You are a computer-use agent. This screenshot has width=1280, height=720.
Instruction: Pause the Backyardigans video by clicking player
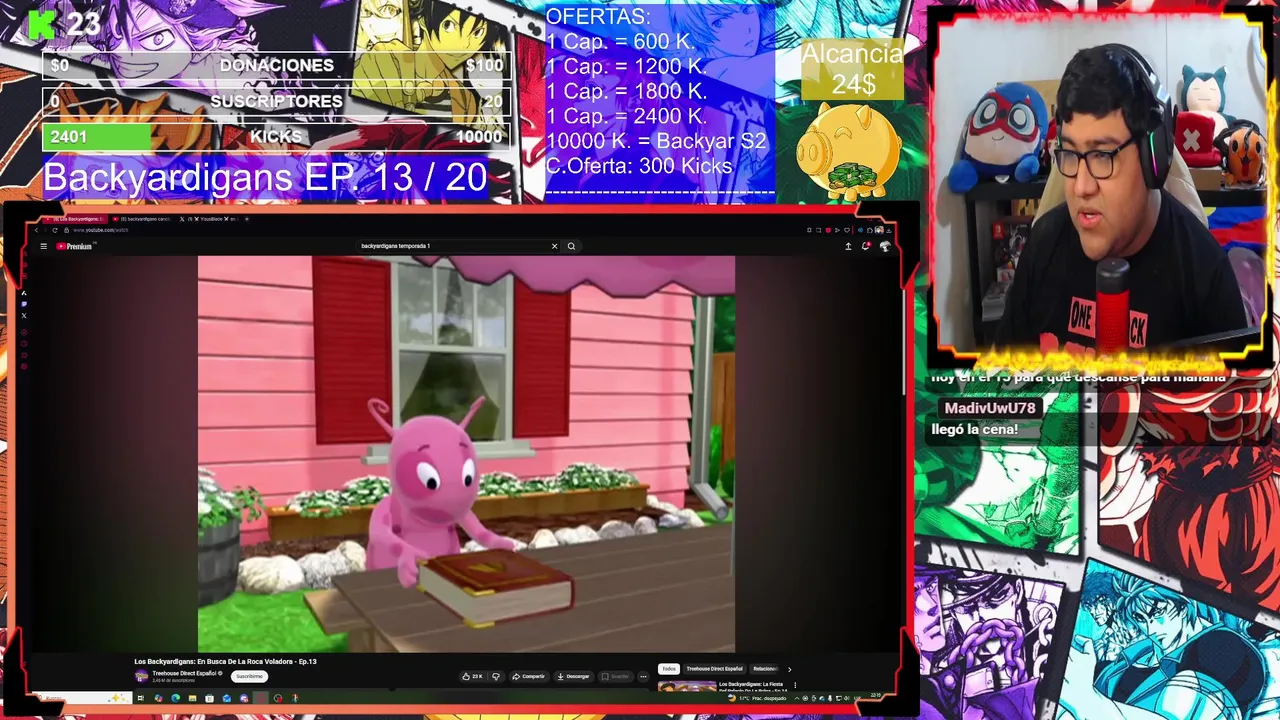pyautogui.click(x=466, y=453)
